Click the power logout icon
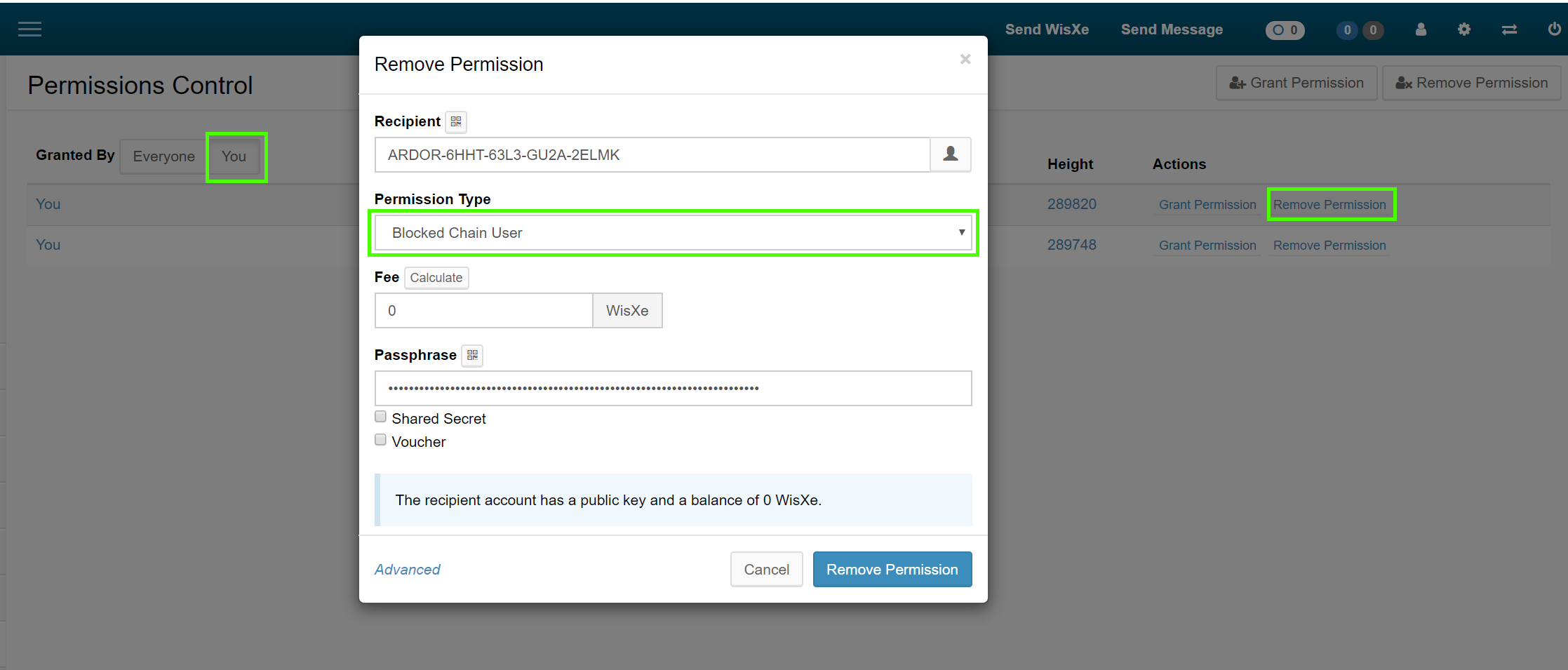1568x670 pixels. [1554, 29]
